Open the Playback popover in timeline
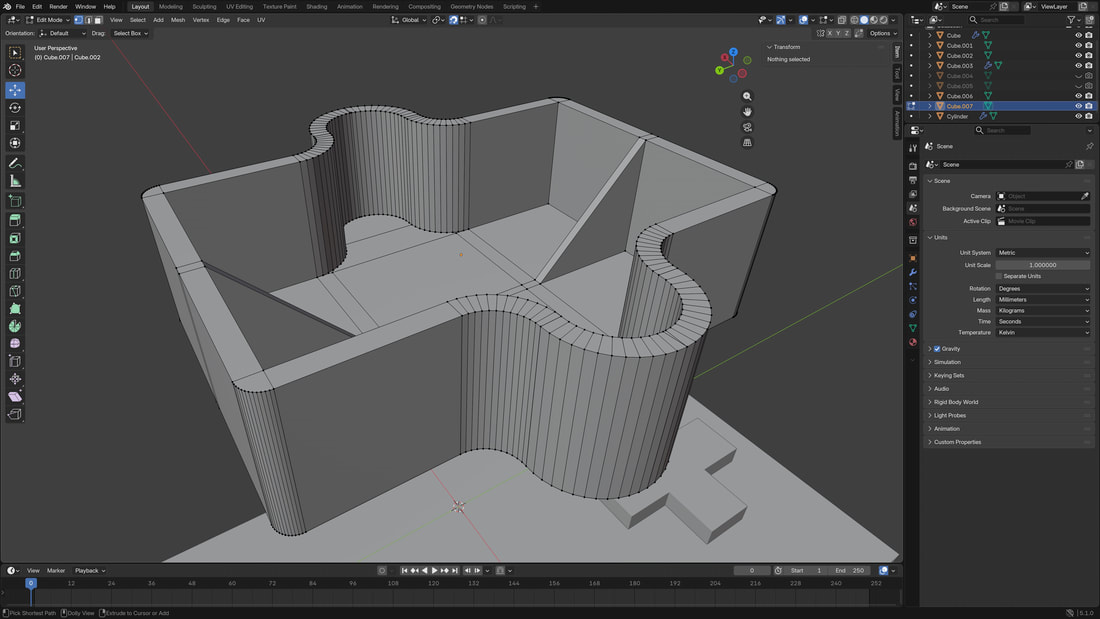The height and width of the screenshot is (619, 1100). (x=89, y=571)
